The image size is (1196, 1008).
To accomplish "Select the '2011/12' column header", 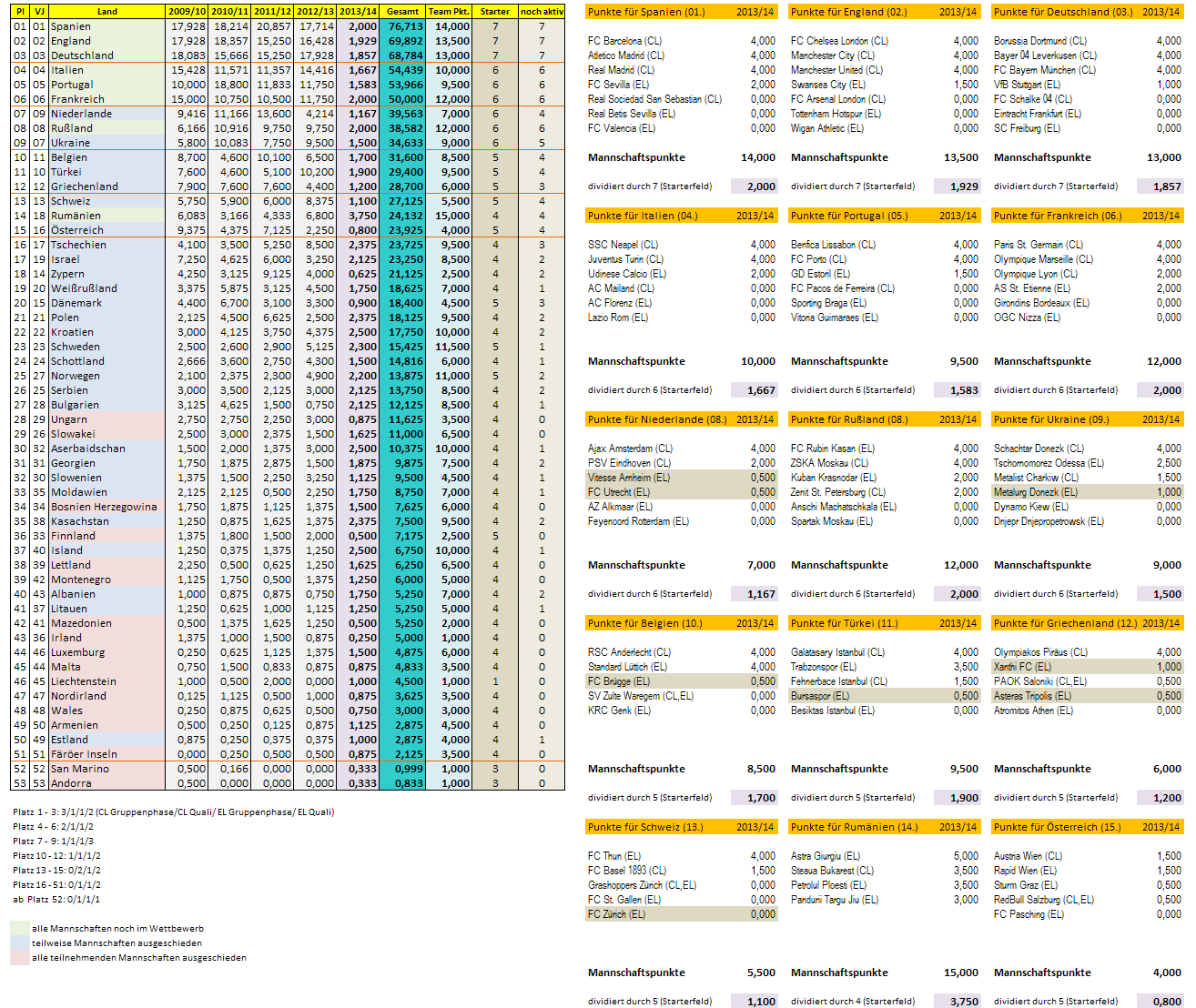I will coord(272,12).
